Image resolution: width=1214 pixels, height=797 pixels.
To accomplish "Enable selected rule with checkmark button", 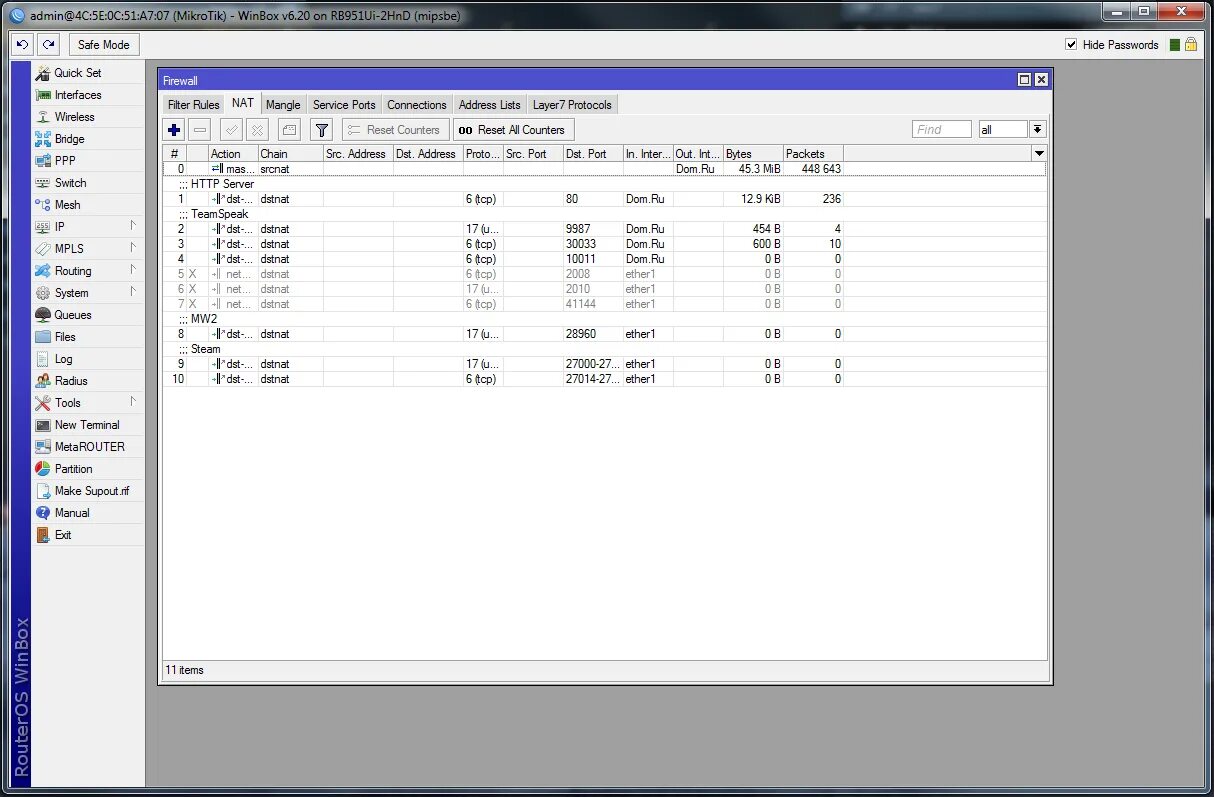I will 231,130.
